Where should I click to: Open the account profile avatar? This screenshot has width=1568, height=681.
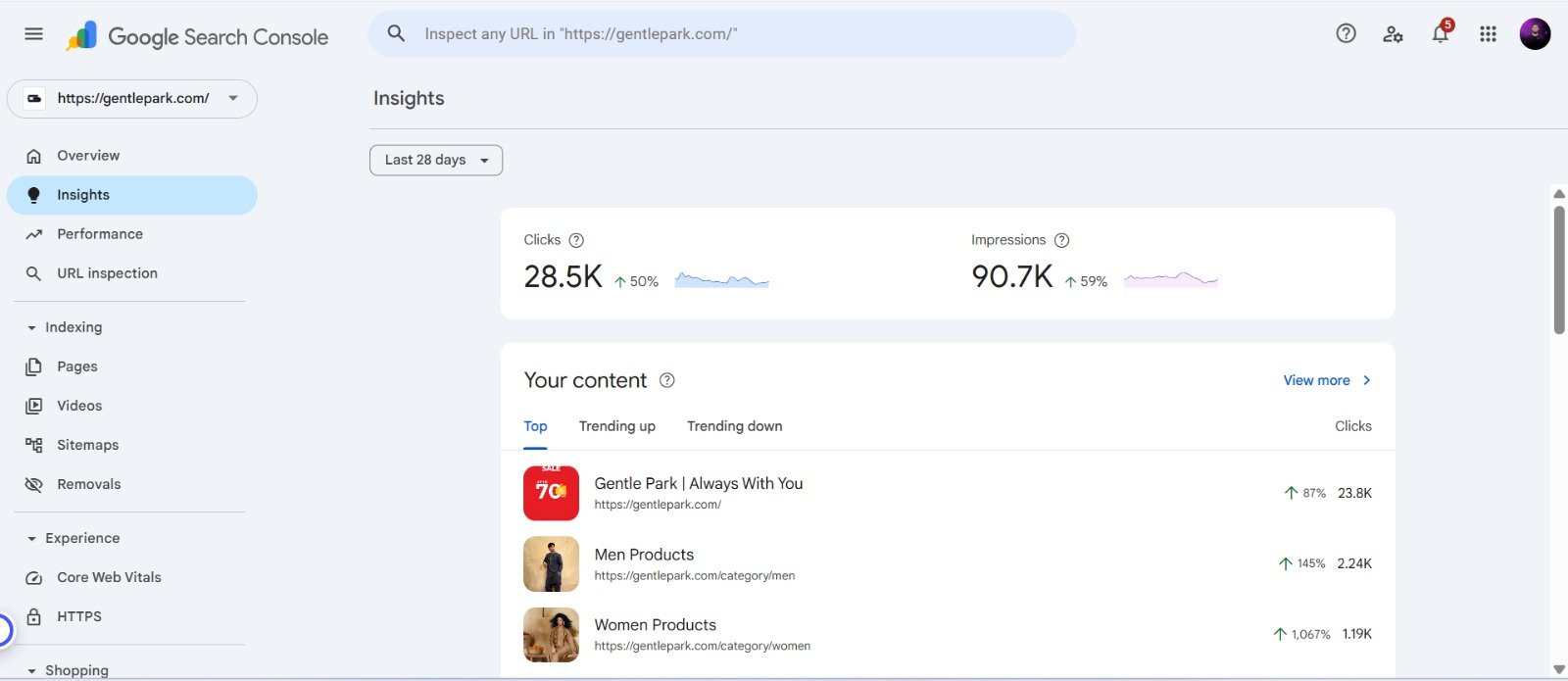[1535, 34]
